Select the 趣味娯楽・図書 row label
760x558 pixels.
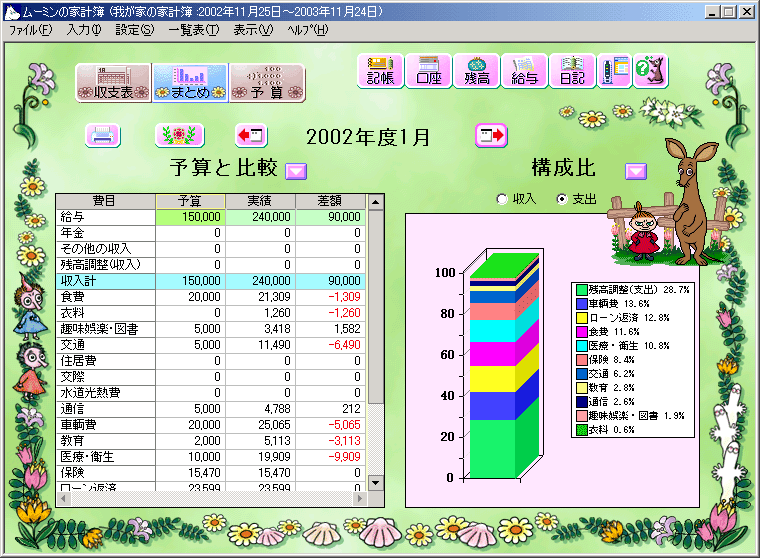(x=105, y=329)
